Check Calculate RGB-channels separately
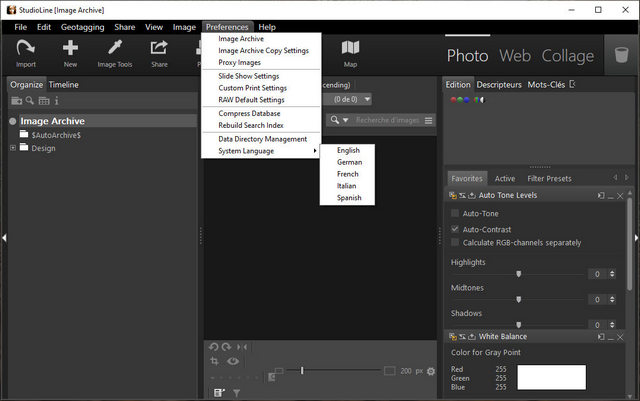Viewport: 640px width, 401px height. click(456, 243)
